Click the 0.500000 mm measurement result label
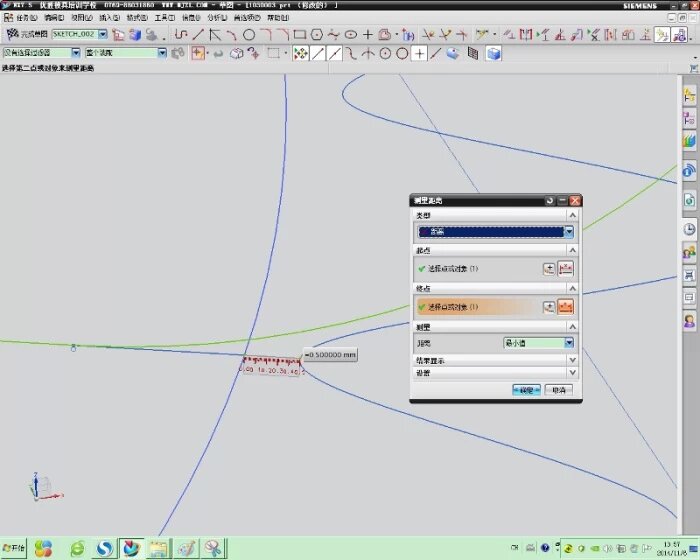The width and height of the screenshot is (700, 560). click(x=330, y=355)
